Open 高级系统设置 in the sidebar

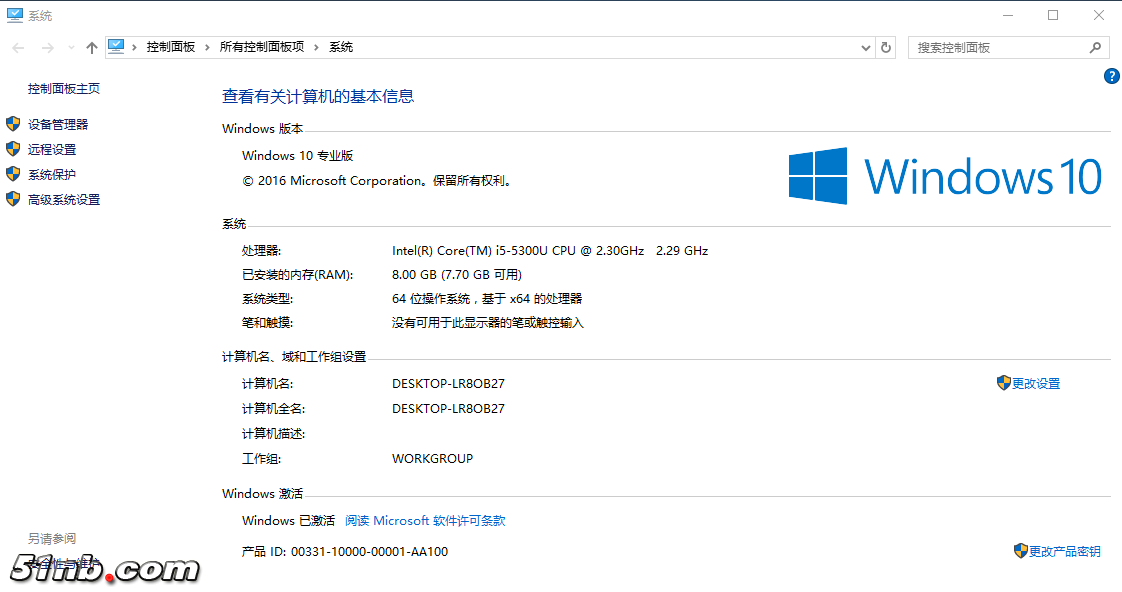(x=64, y=200)
